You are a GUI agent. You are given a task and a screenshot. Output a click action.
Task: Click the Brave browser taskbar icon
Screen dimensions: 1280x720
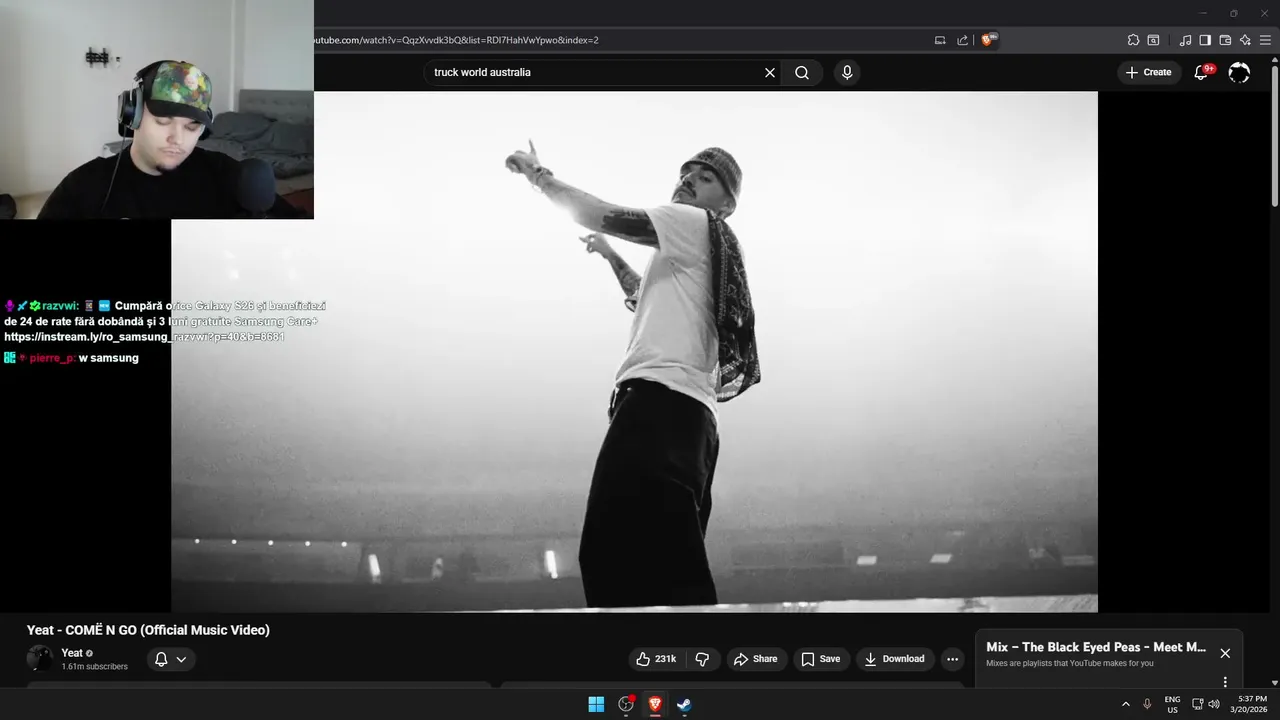tap(655, 704)
